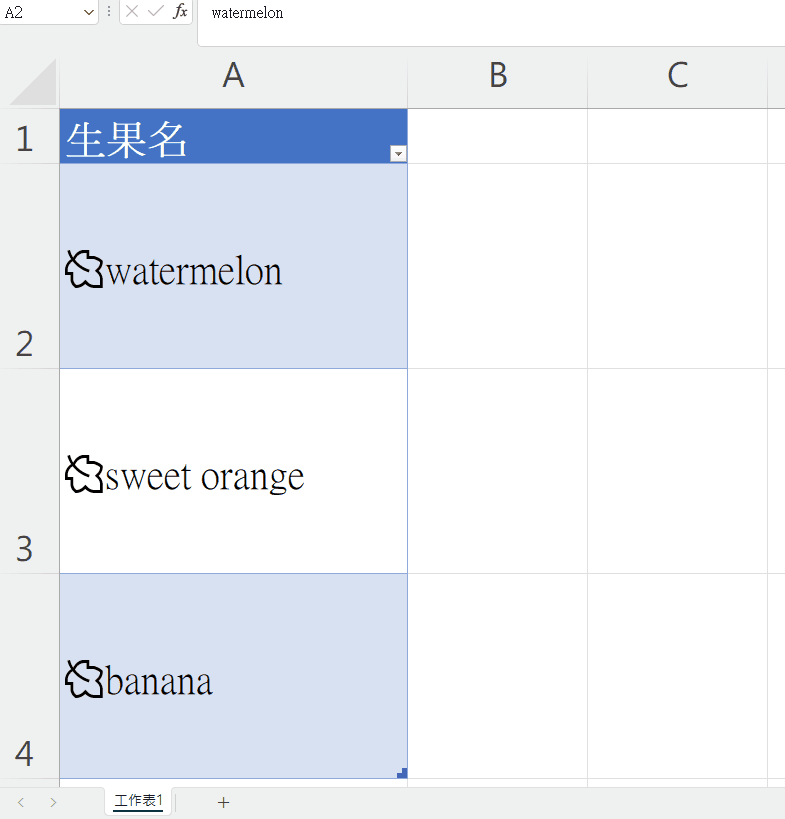Switch to the 工作表1 sheet tab

point(138,801)
